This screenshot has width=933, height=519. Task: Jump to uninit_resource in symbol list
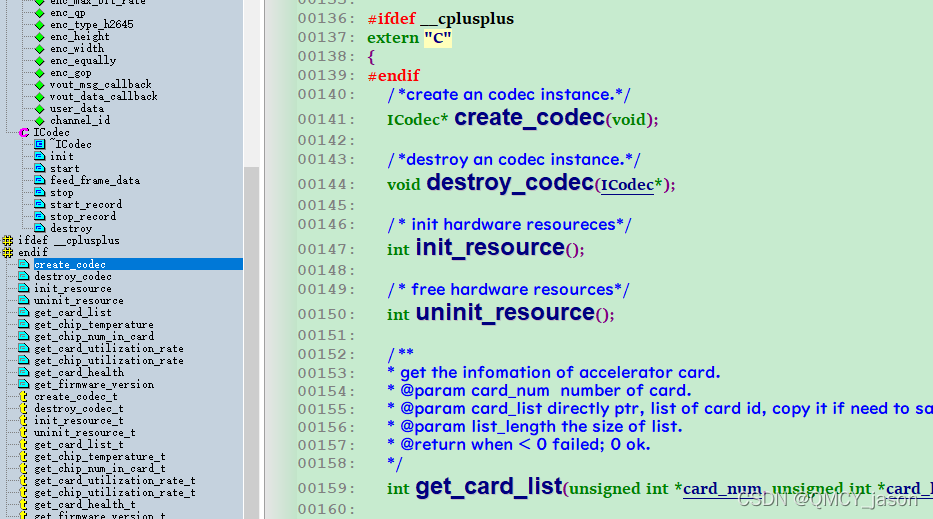(x=79, y=301)
